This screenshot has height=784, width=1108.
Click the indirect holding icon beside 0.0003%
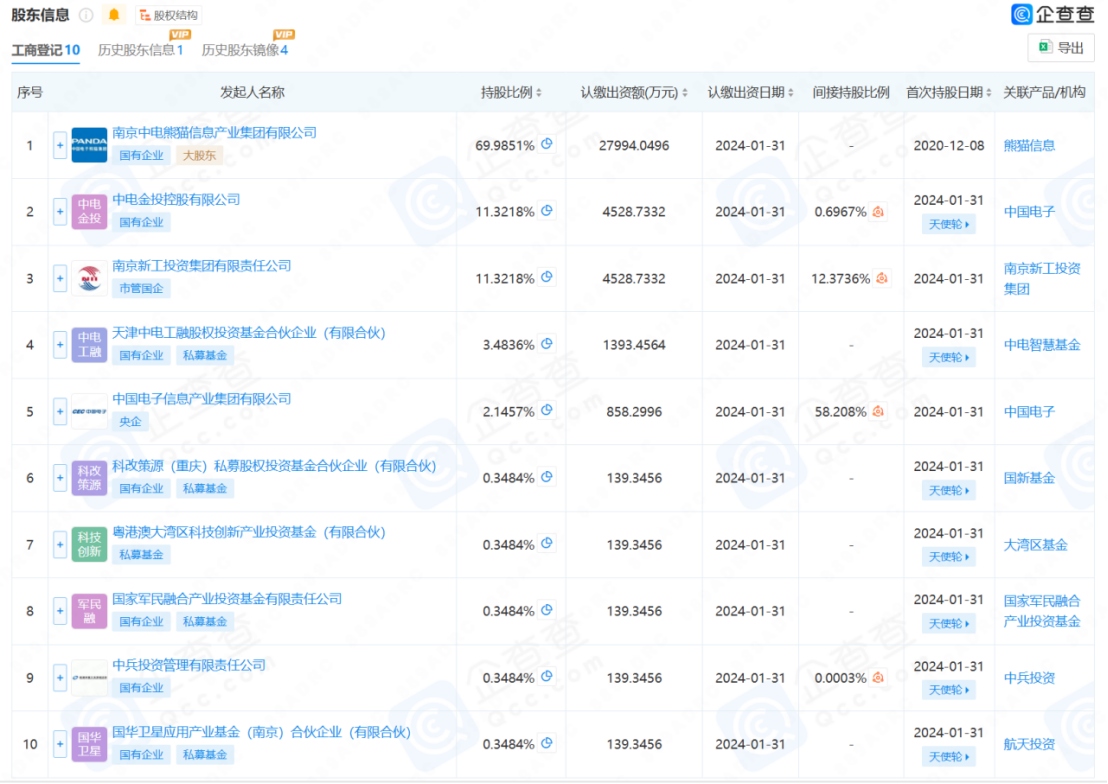(x=878, y=677)
